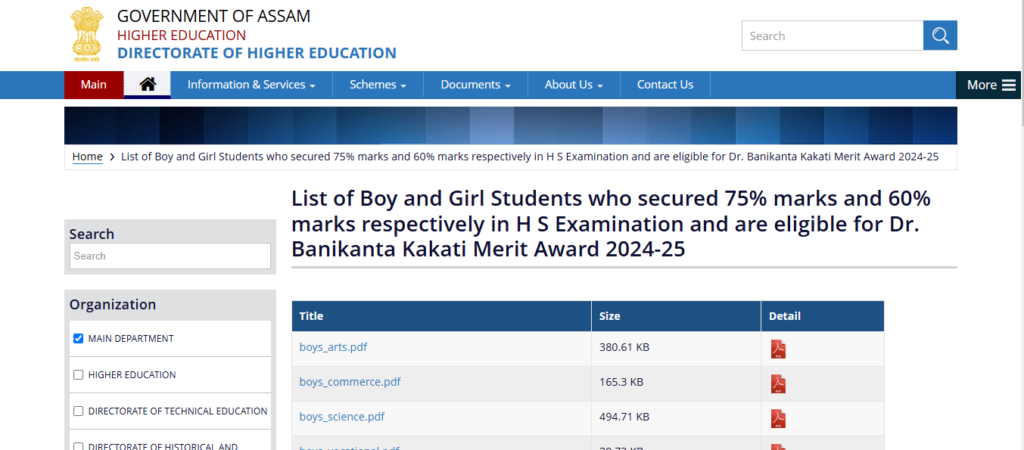Image resolution: width=1024 pixels, height=450 pixels.
Task: Click the sidebar Search input field
Action: coord(170,256)
